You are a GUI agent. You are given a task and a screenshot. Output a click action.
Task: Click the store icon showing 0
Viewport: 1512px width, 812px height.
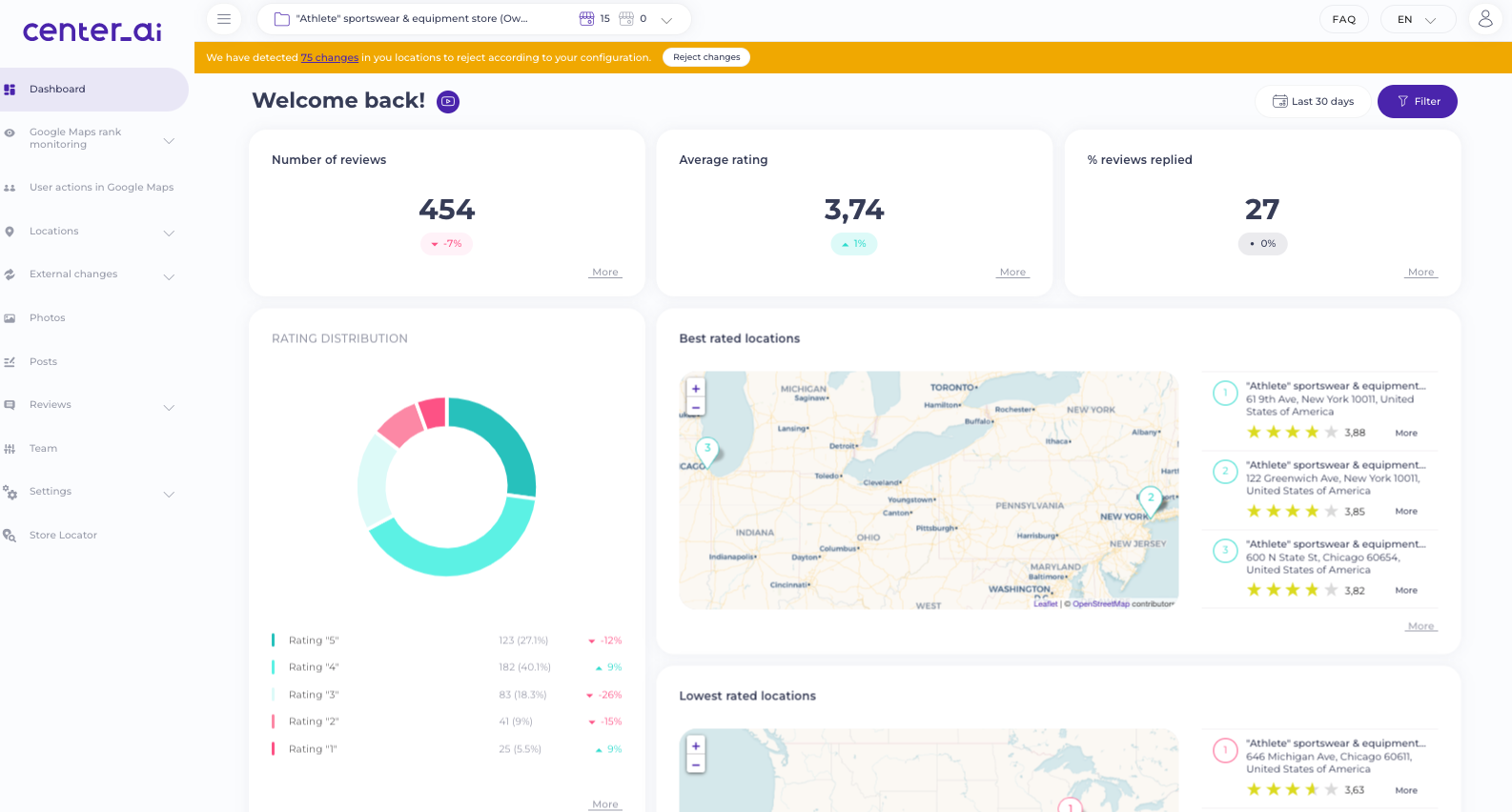coord(626,19)
